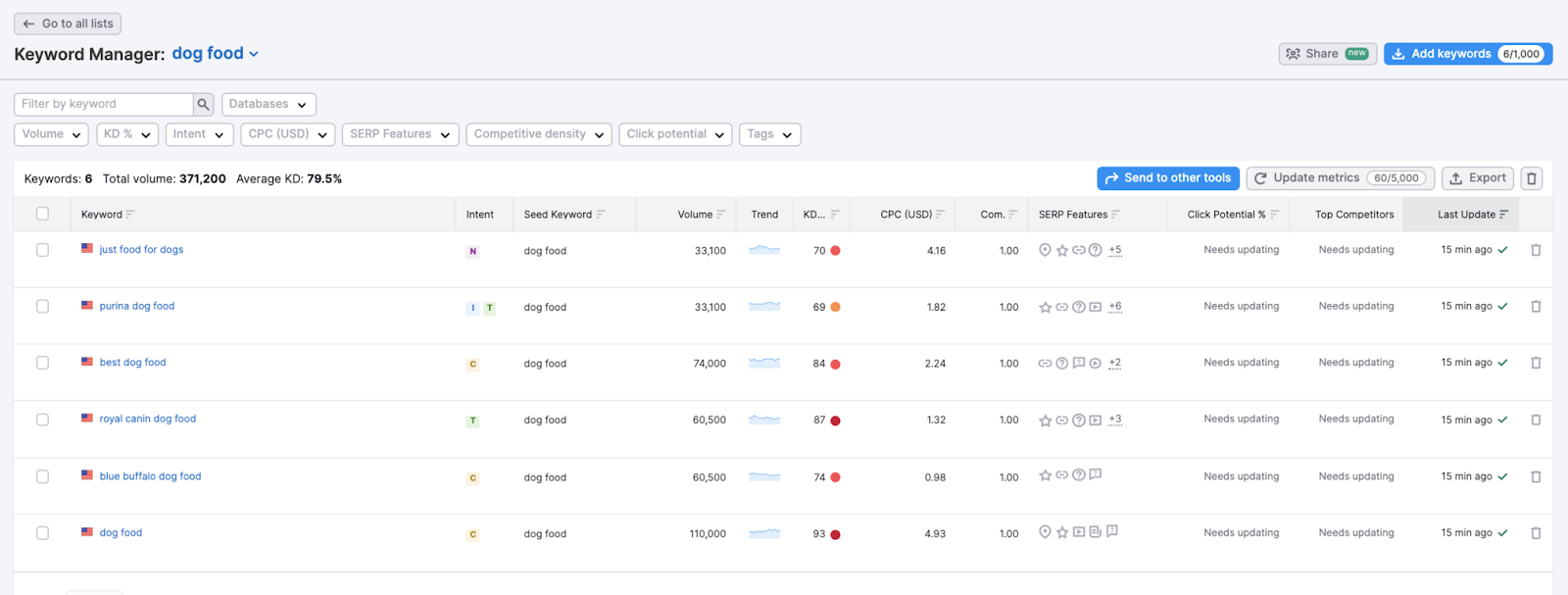1568x595 pixels.
Task: Click Send to other tools
Action: coord(1168,178)
